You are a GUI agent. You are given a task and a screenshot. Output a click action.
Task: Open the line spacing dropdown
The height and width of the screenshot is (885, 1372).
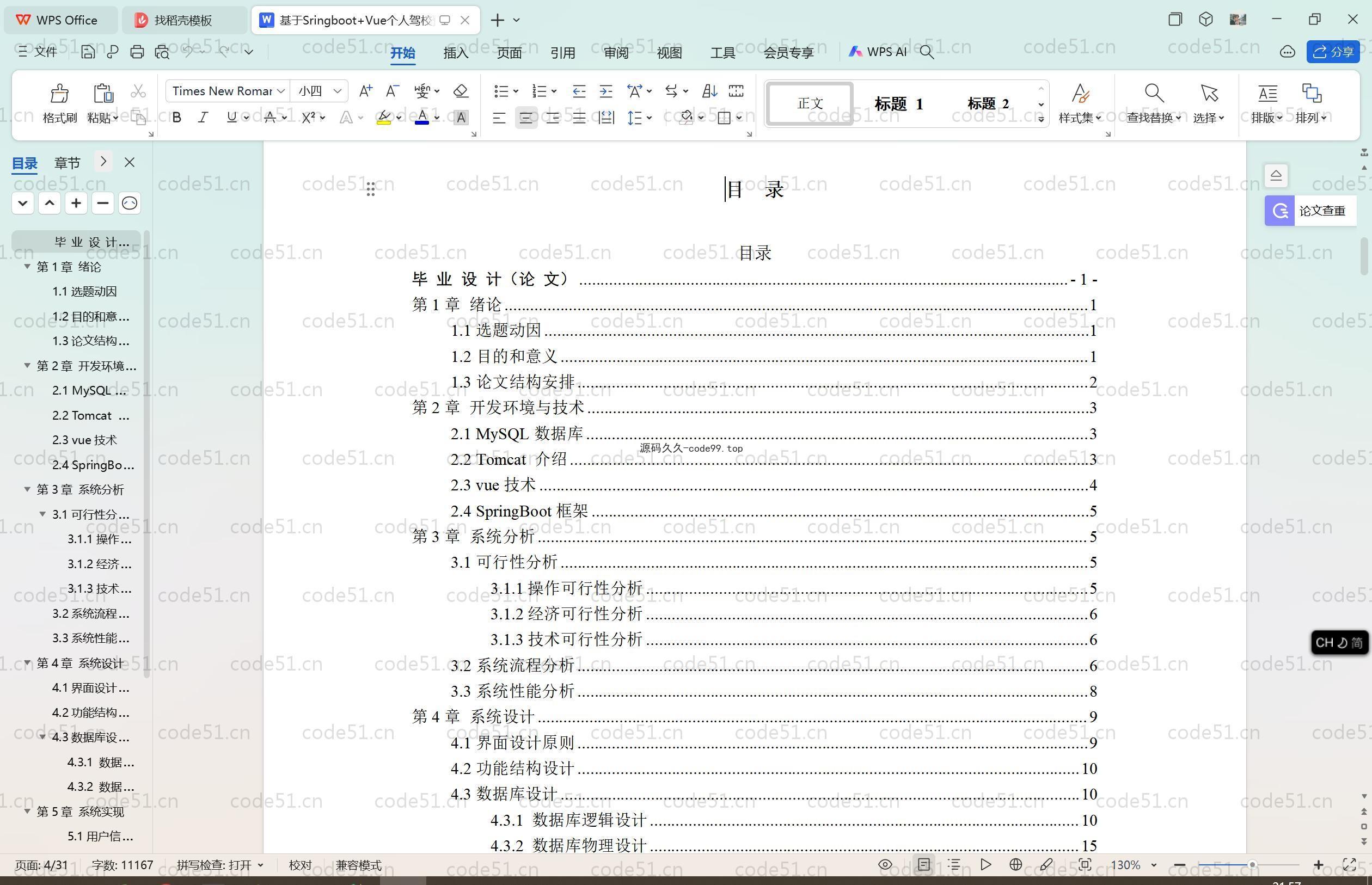click(649, 118)
